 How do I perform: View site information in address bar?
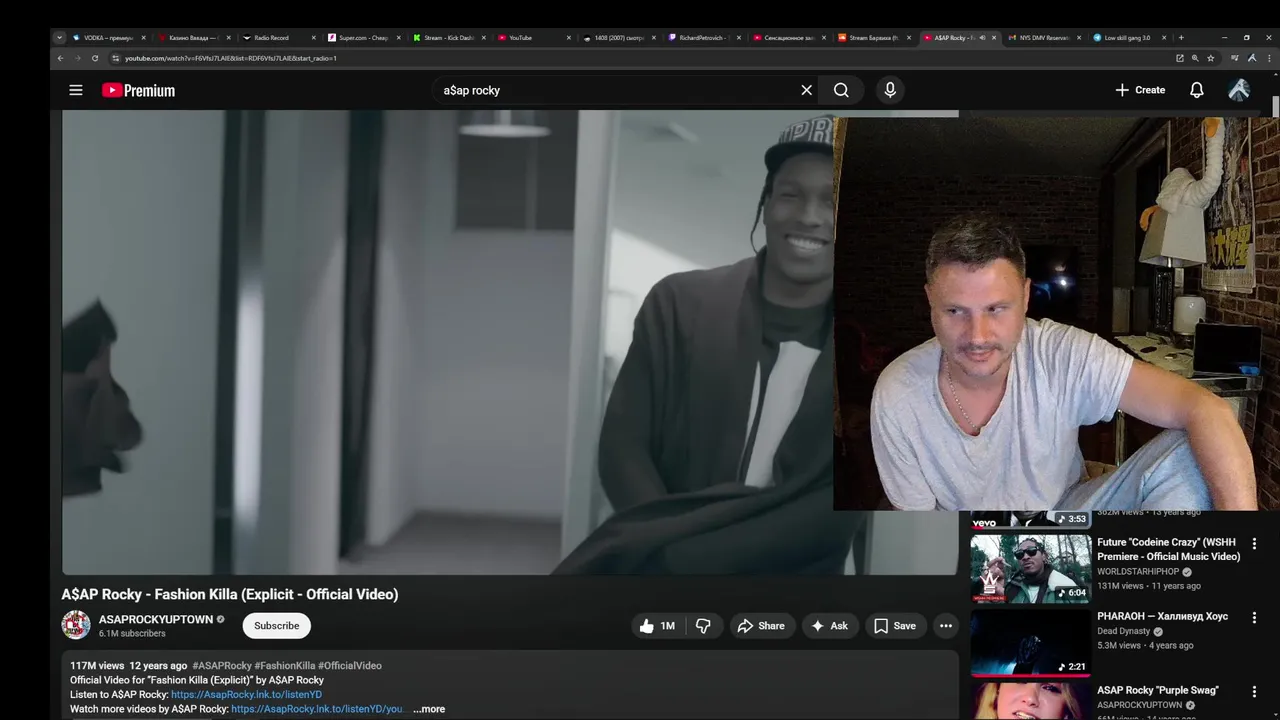(x=115, y=58)
